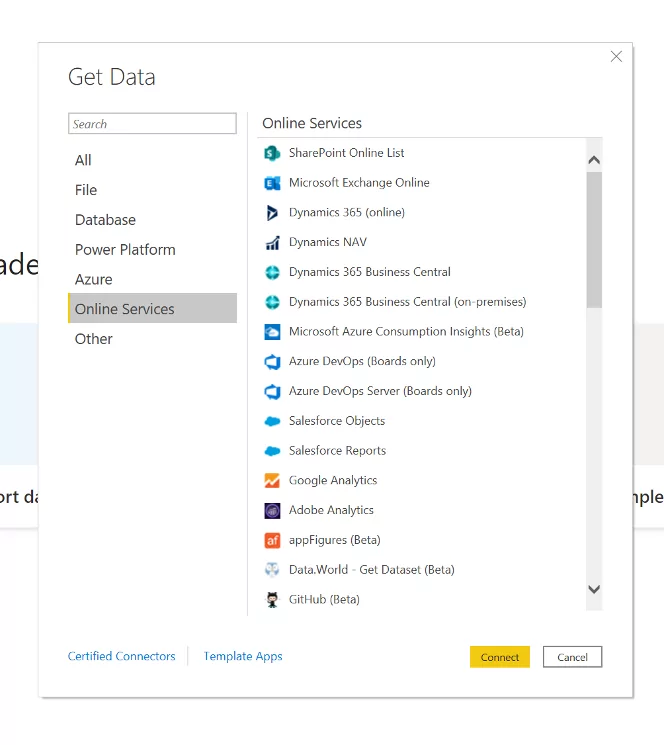Click the Google Analytics icon
This screenshot has width=664, height=745.
[272, 480]
